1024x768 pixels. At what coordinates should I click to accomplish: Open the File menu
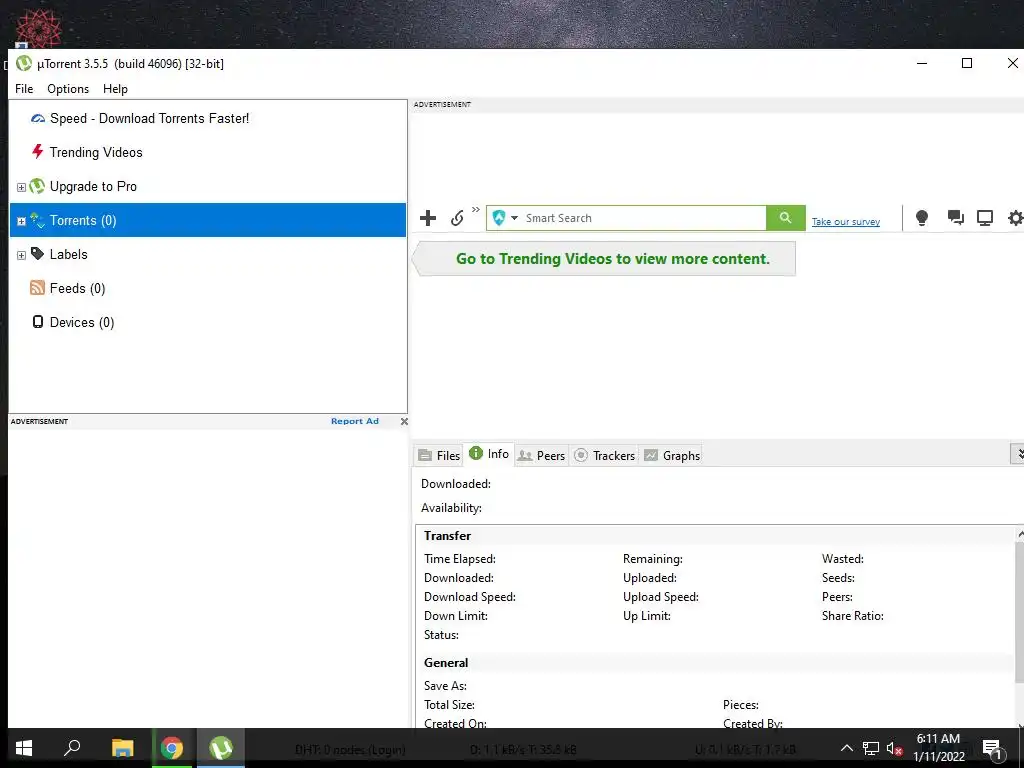(24, 89)
